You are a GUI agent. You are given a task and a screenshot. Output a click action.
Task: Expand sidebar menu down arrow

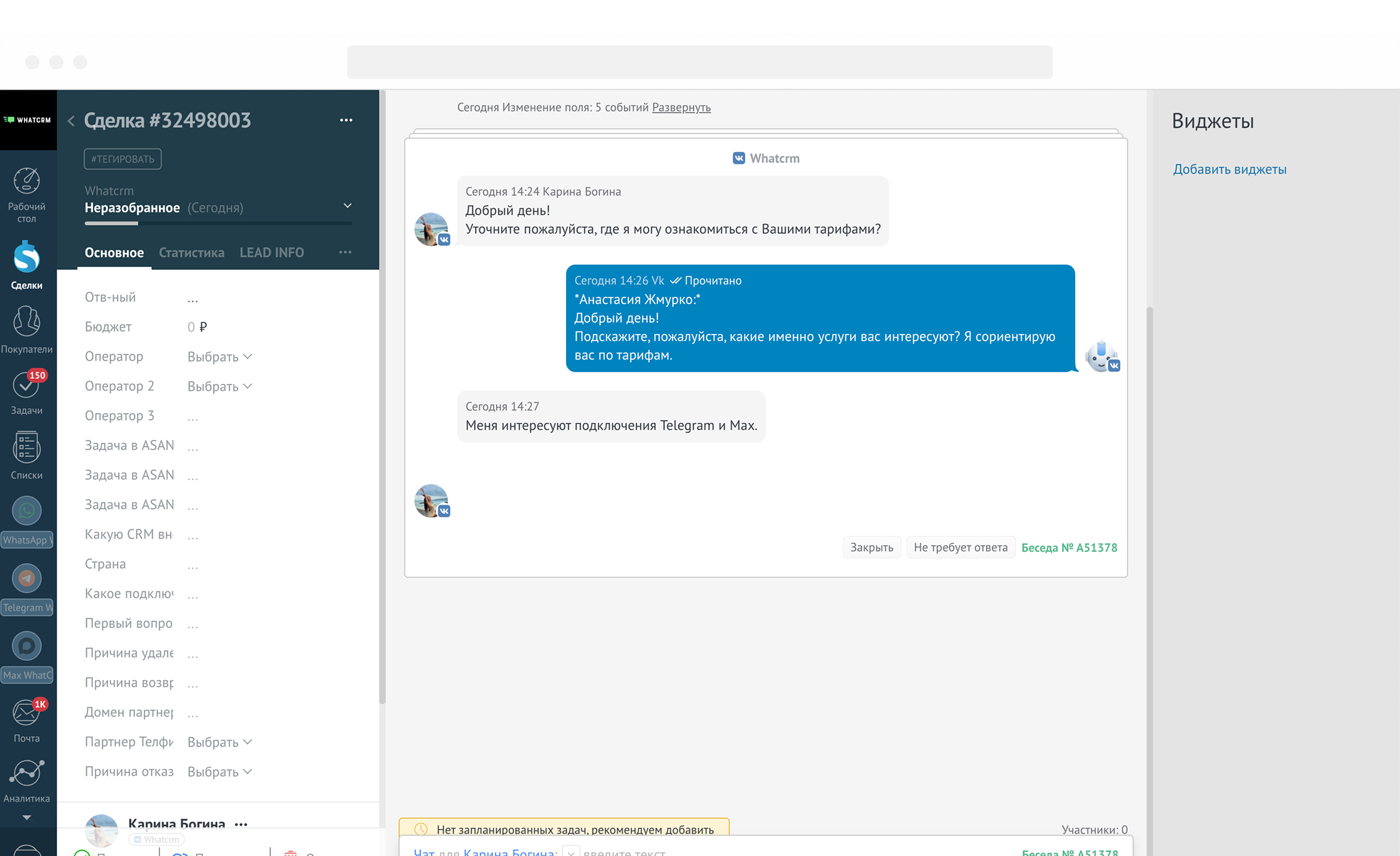[26, 817]
